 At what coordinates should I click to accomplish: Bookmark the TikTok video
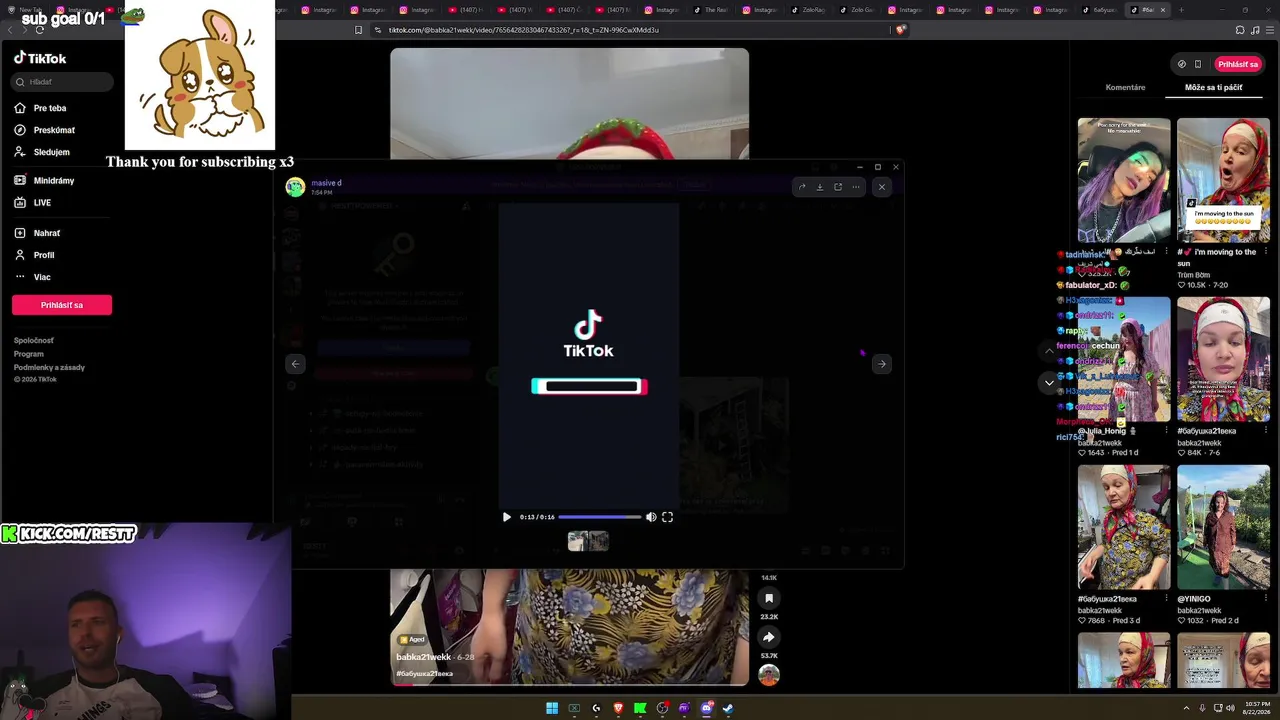point(768,598)
